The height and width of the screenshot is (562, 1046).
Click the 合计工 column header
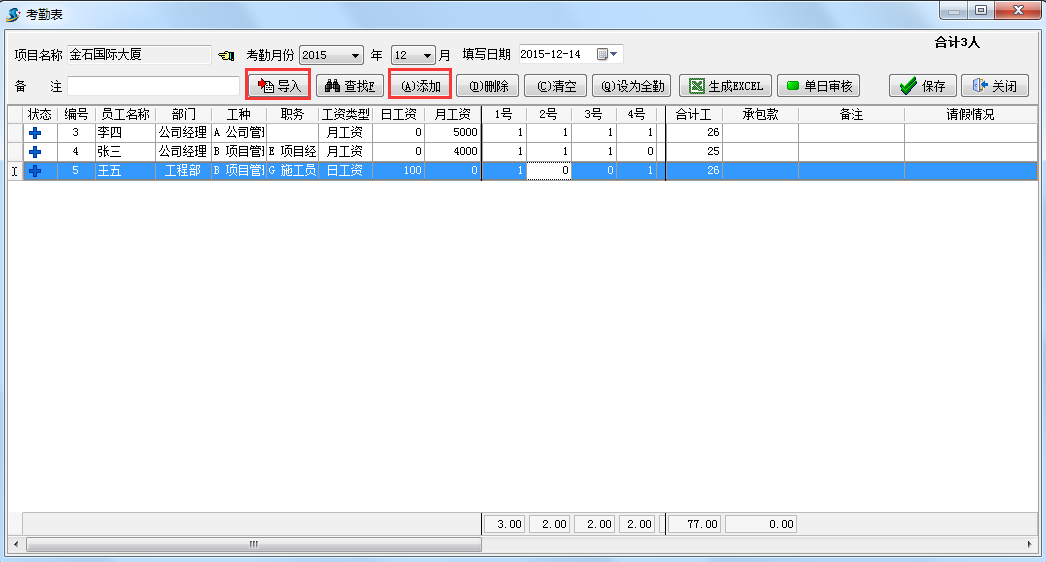point(693,115)
